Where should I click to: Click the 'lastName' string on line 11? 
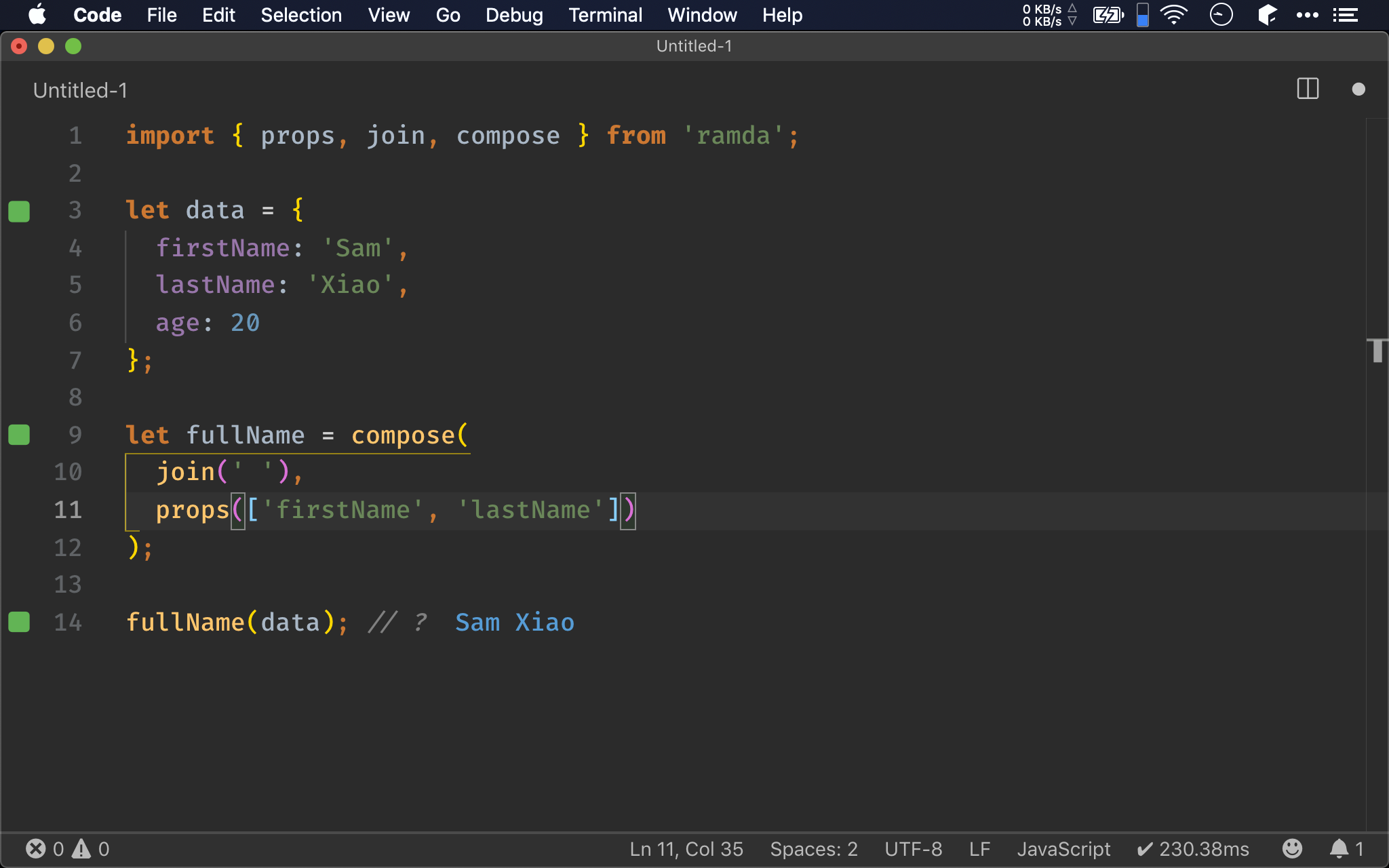[x=530, y=510]
